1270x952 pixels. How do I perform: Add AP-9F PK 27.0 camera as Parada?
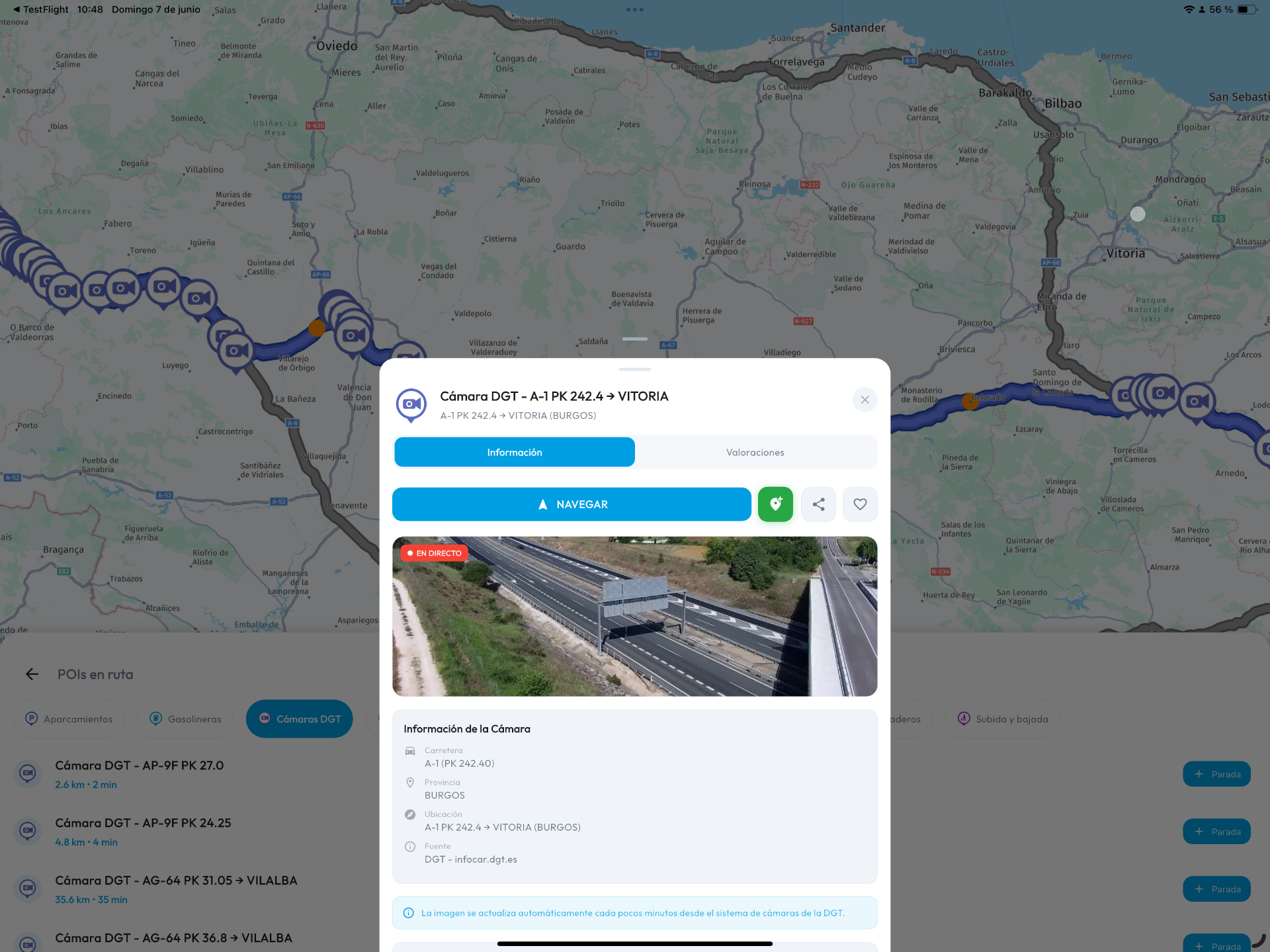coord(1216,774)
